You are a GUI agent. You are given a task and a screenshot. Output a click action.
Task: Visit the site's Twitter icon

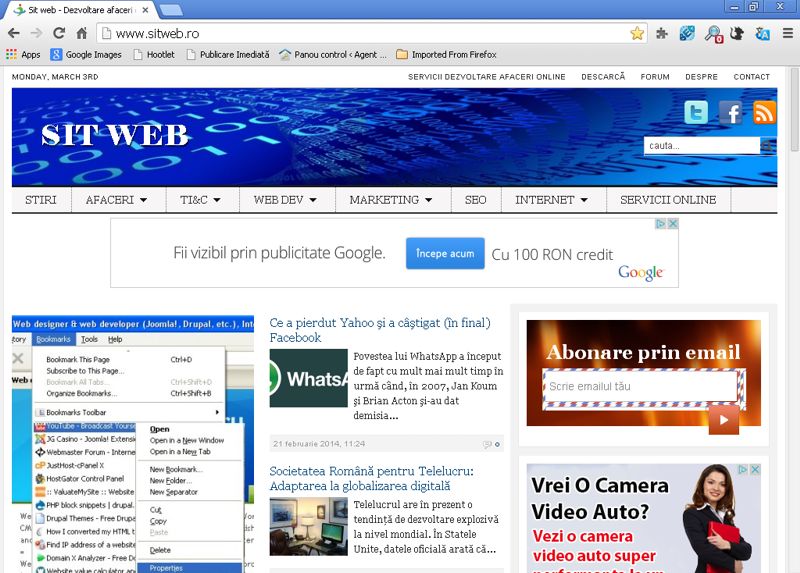point(696,112)
